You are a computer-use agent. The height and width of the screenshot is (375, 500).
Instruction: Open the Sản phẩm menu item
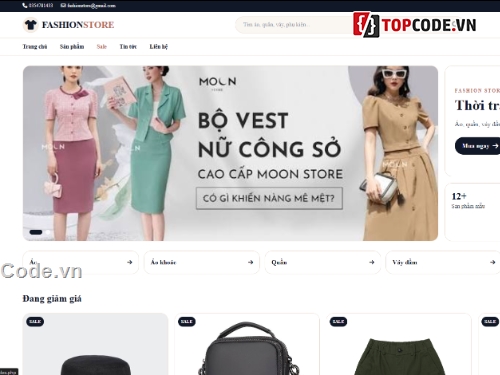click(x=72, y=47)
